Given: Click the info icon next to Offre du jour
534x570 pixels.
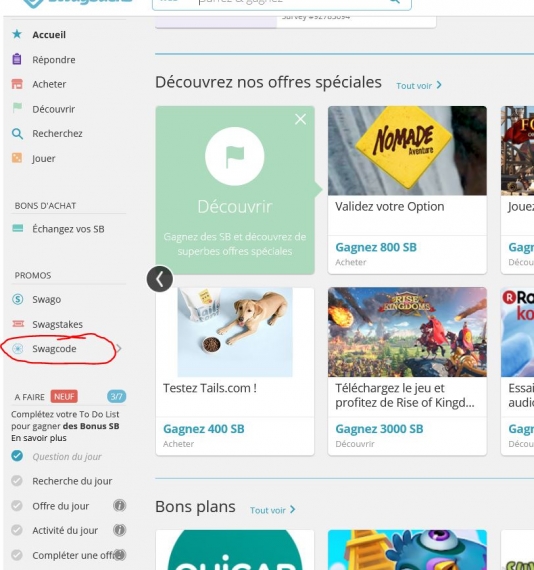Looking at the screenshot, I should click(x=119, y=505).
